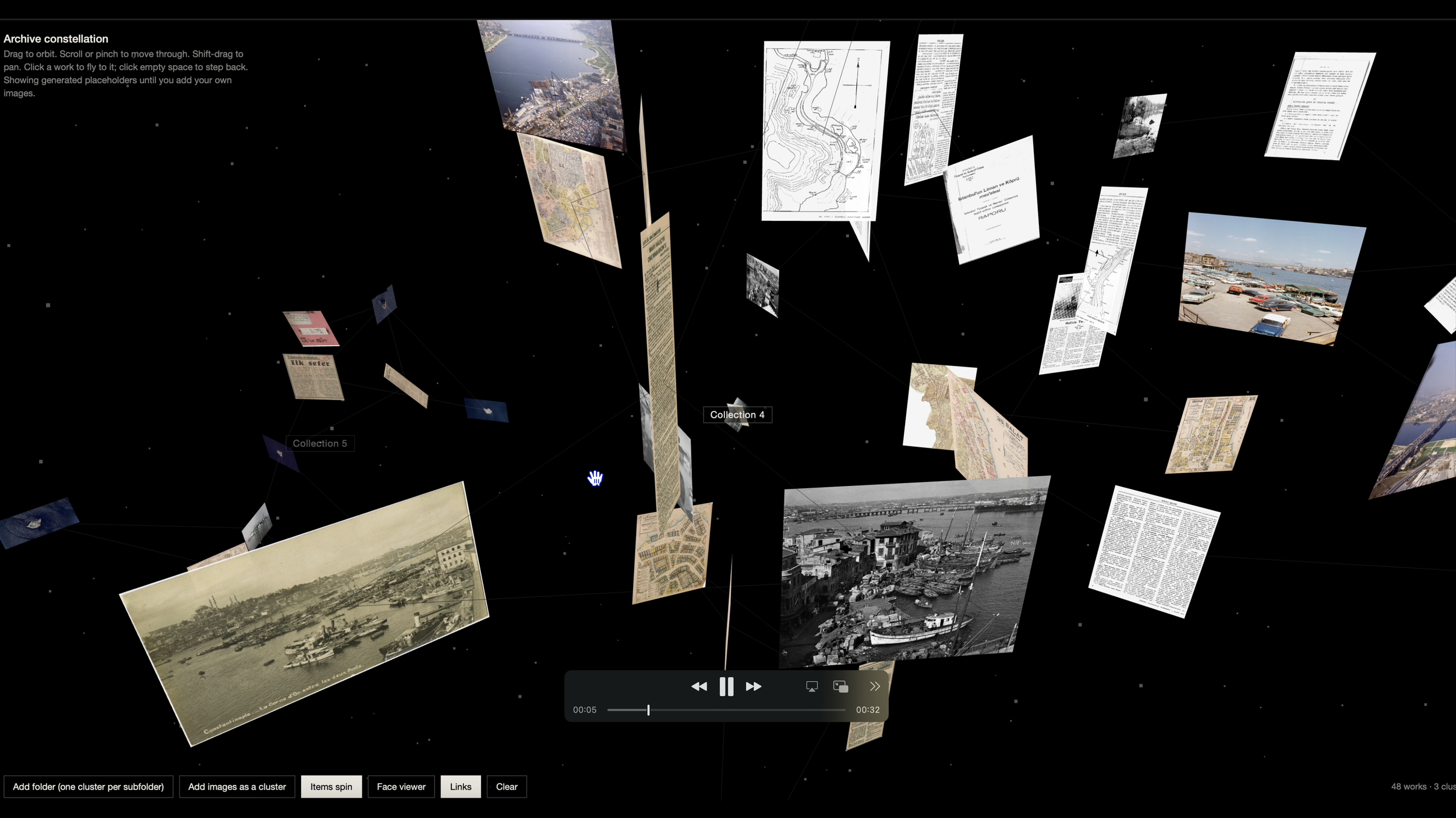Viewport: 1456px width, 818px height.
Task: Open the sepia Constantinople postcard panorama
Action: click(x=304, y=613)
